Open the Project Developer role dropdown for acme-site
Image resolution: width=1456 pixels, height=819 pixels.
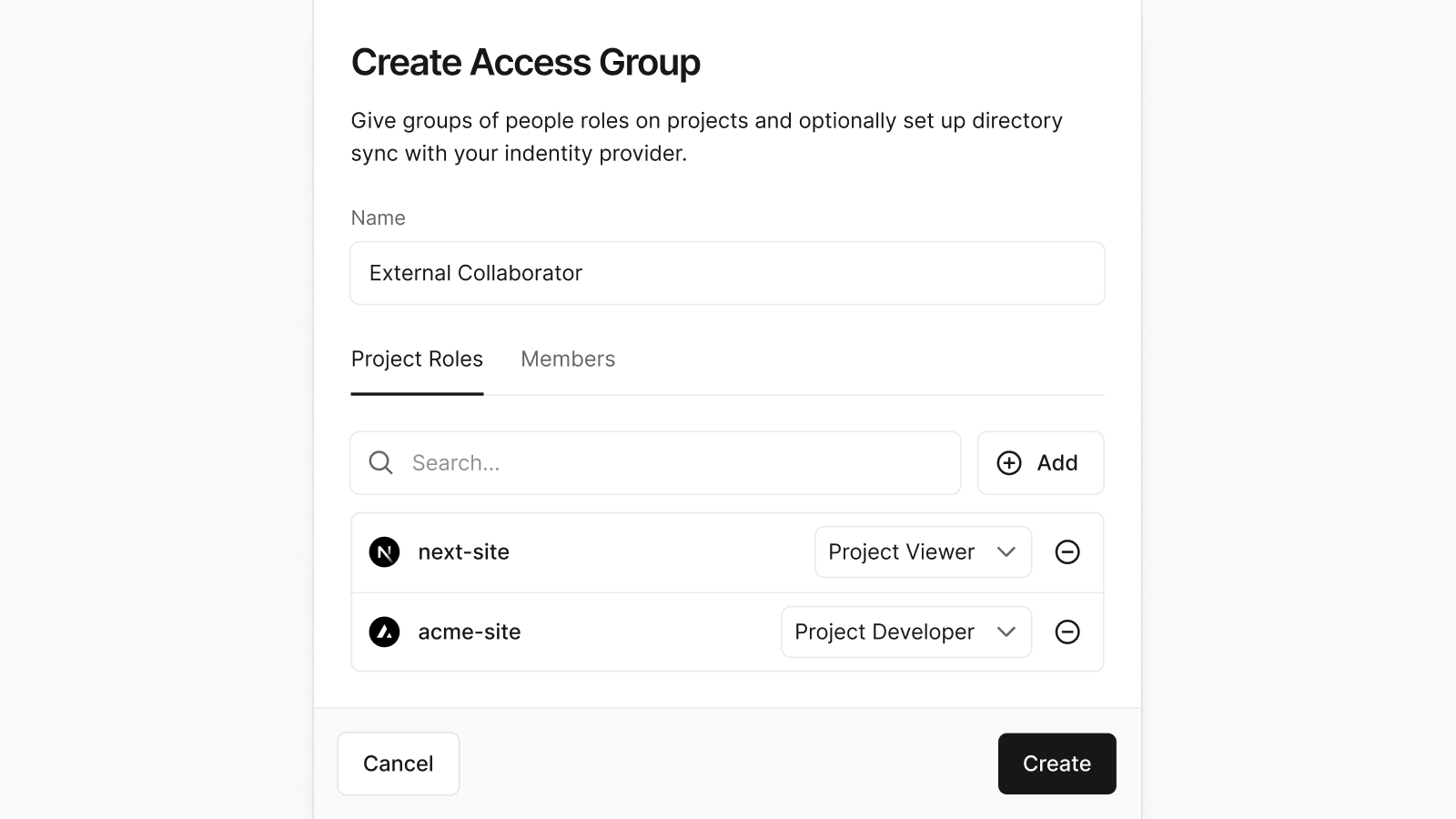(x=905, y=632)
